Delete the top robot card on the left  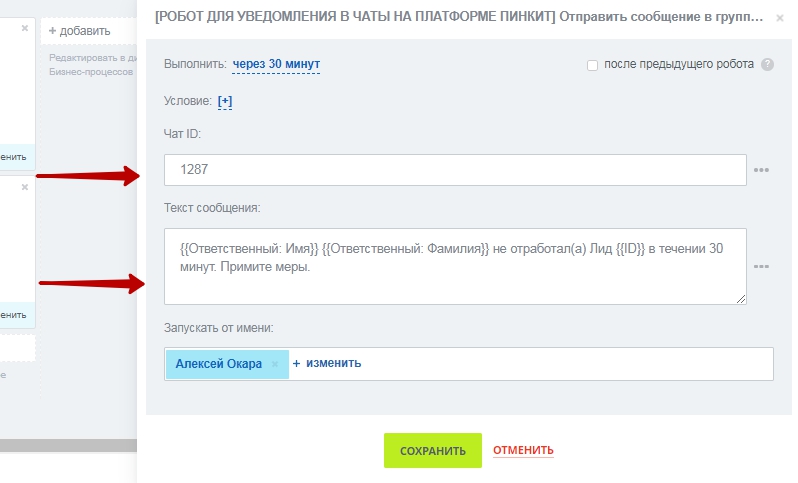(x=25, y=30)
